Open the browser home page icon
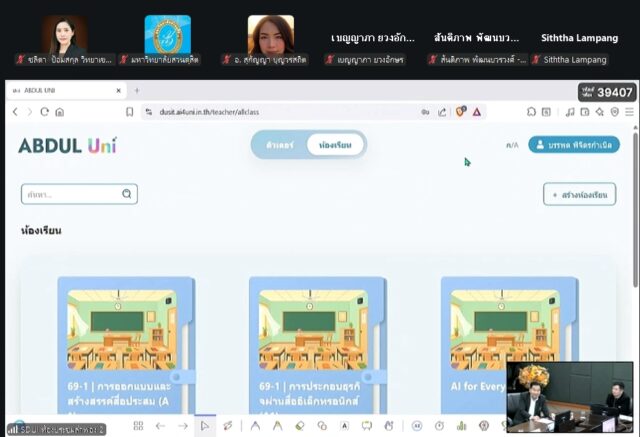Screen dimensions: 640x437 tap(60, 112)
